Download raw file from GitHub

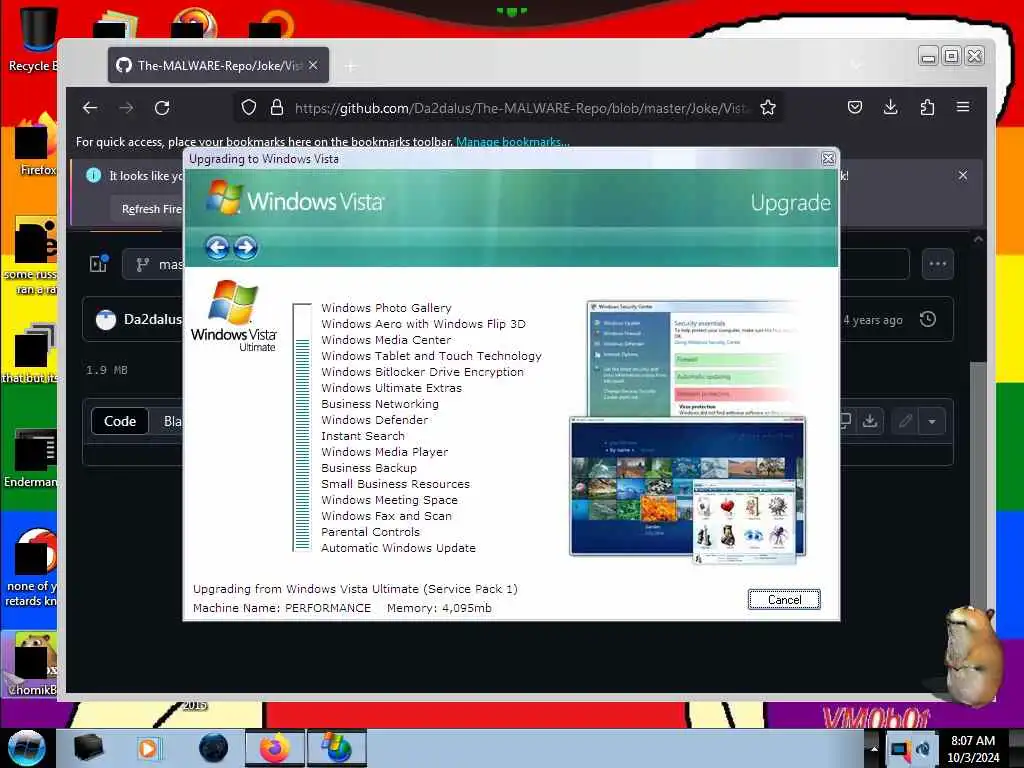[x=869, y=421]
